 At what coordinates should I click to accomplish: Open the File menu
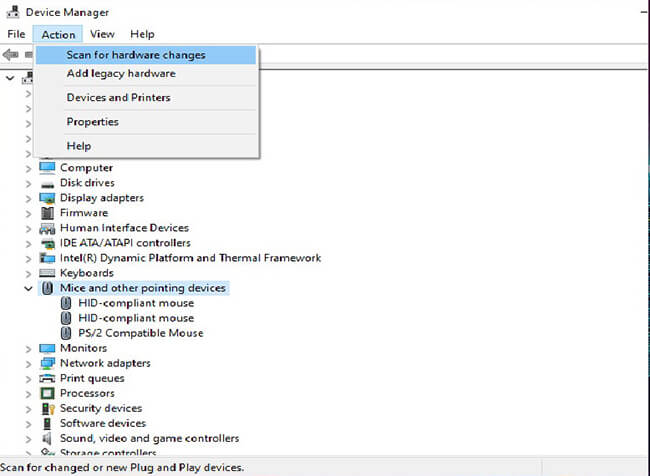(x=16, y=34)
